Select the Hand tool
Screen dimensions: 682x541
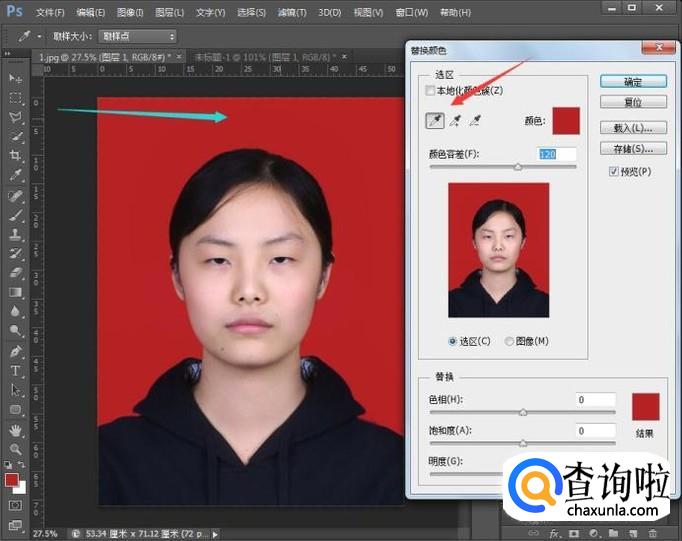click(16, 430)
